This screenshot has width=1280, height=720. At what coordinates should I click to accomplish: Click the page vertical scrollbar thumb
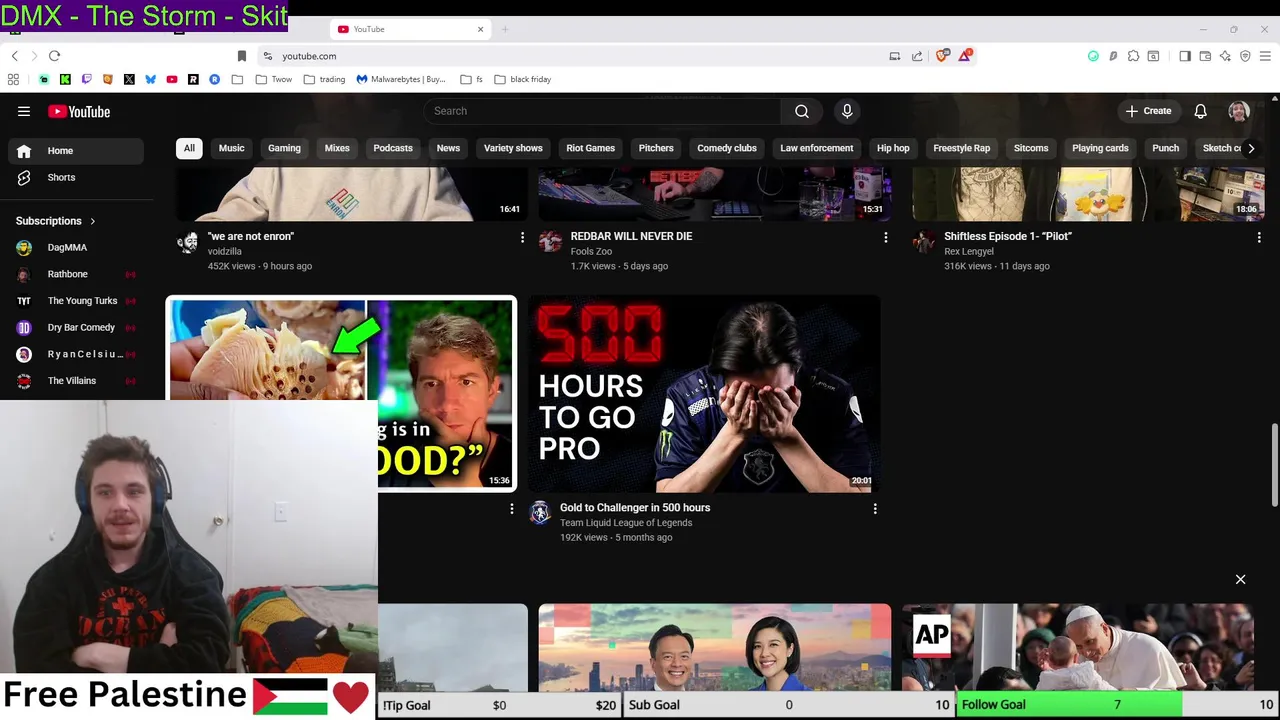click(1274, 465)
